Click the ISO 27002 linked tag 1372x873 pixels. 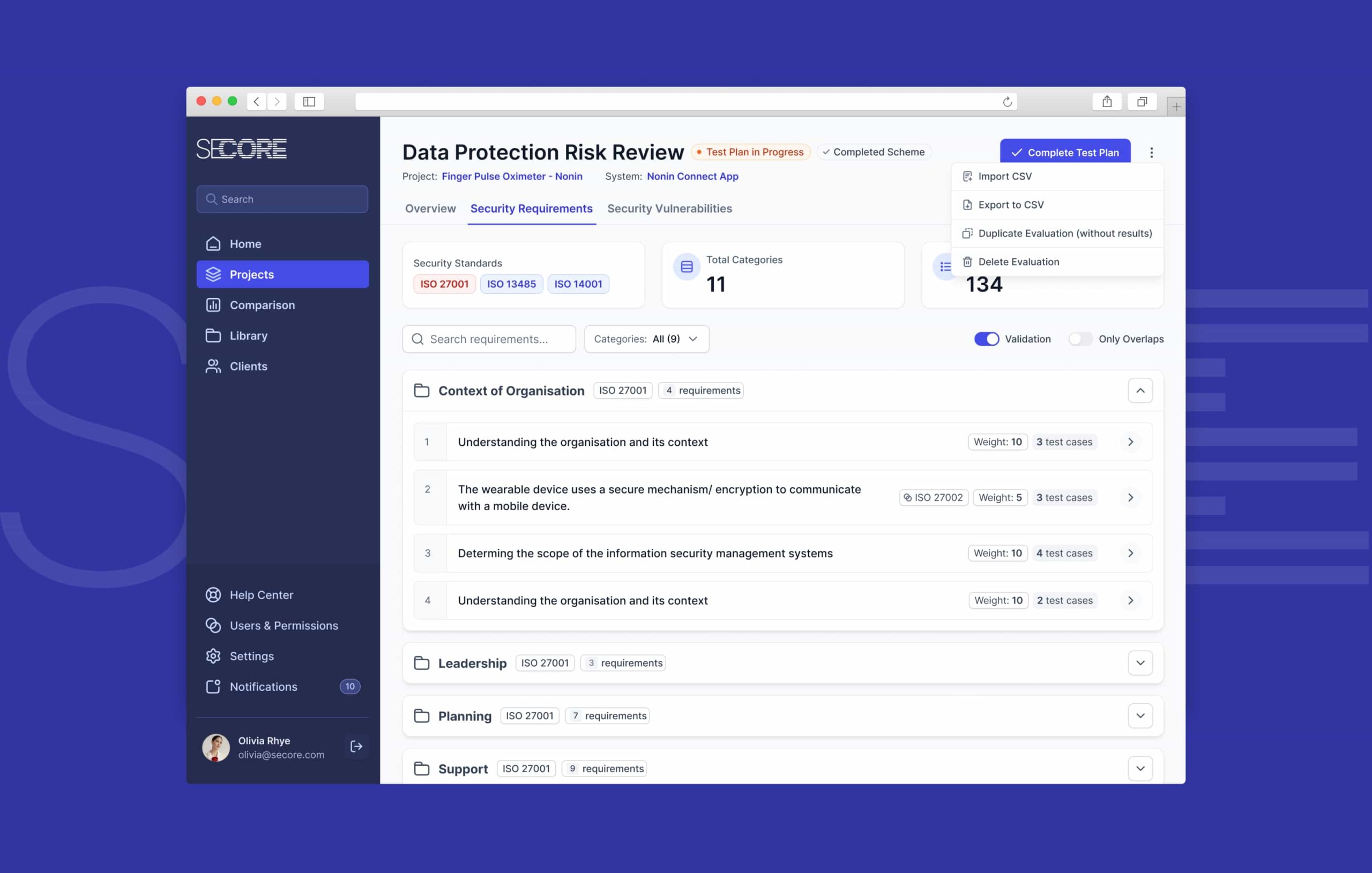[933, 497]
